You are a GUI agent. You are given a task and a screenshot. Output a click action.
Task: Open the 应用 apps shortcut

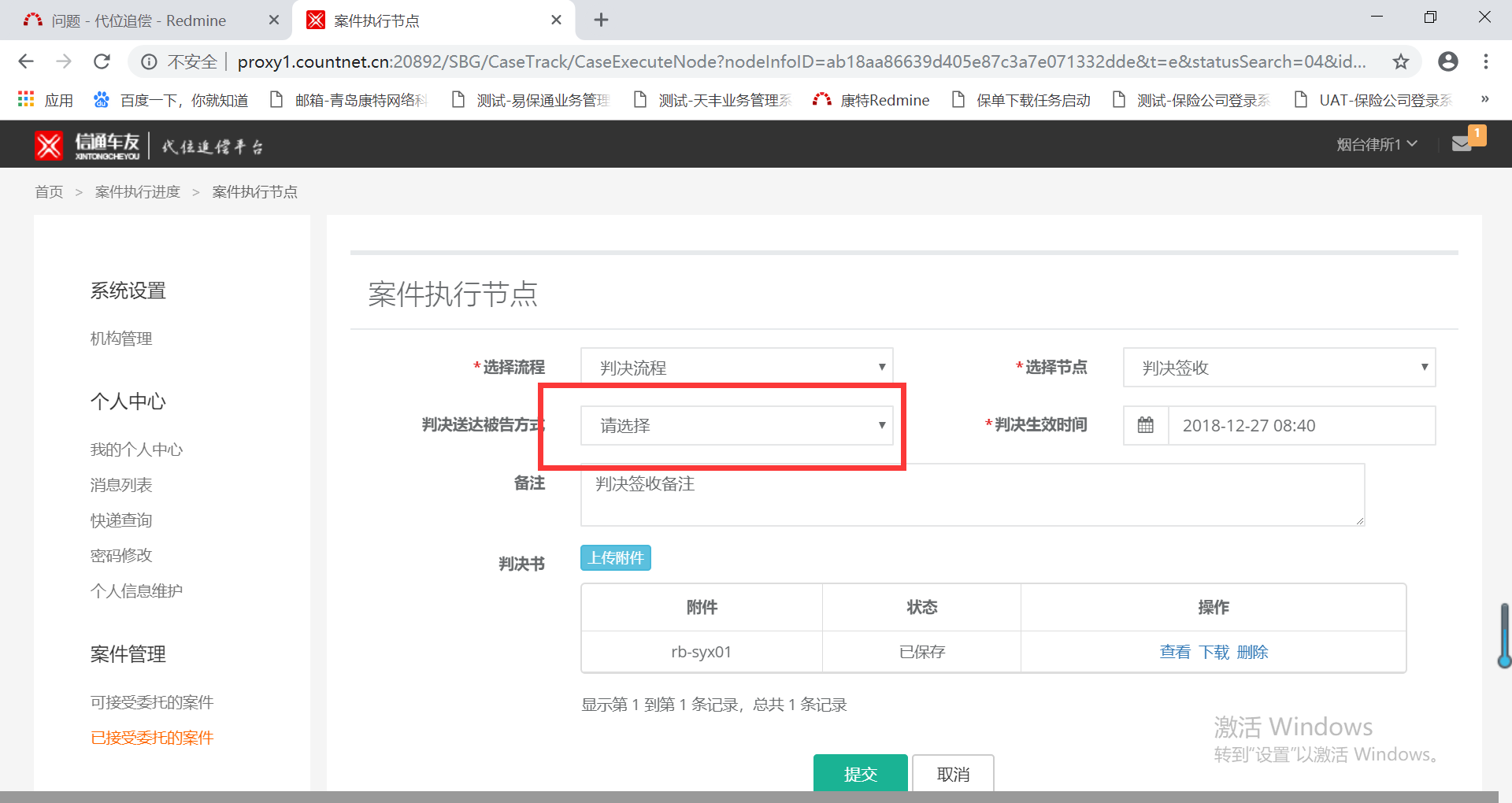coord(45,100)
